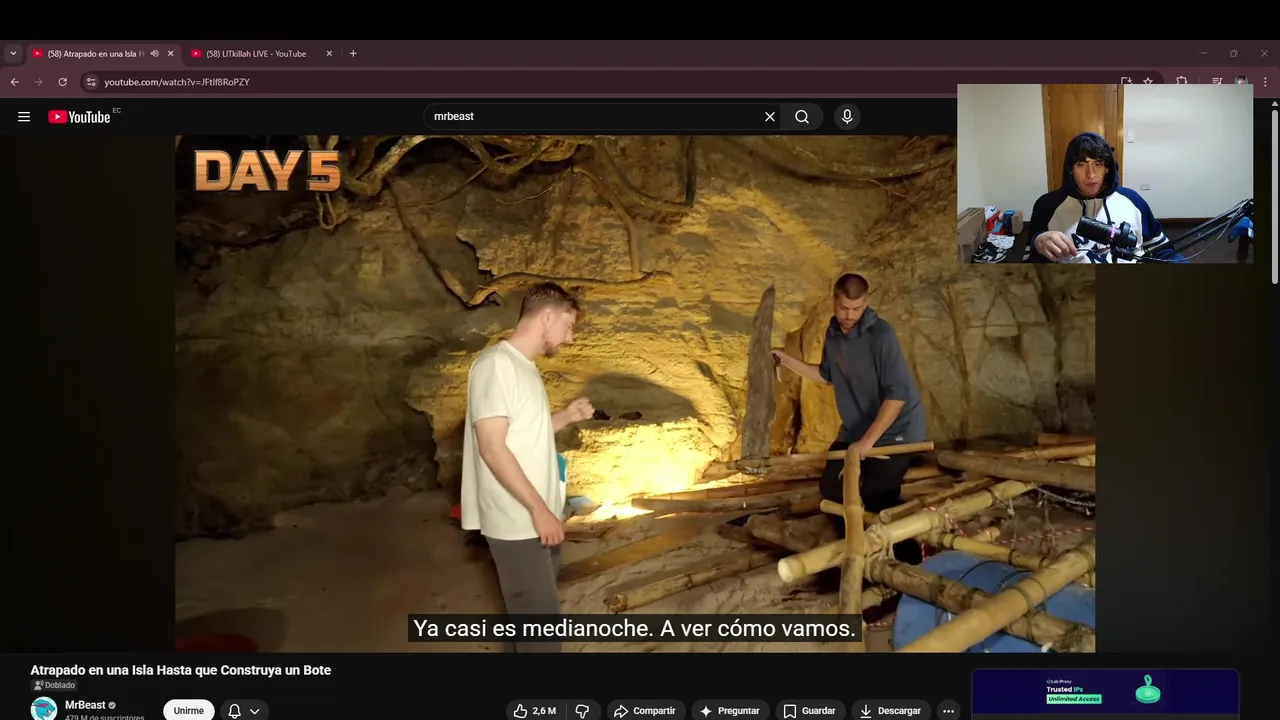Open the browser extensions puzzle icon
This screenshot has width=1280, height=720.
(x=1182, y=82)
